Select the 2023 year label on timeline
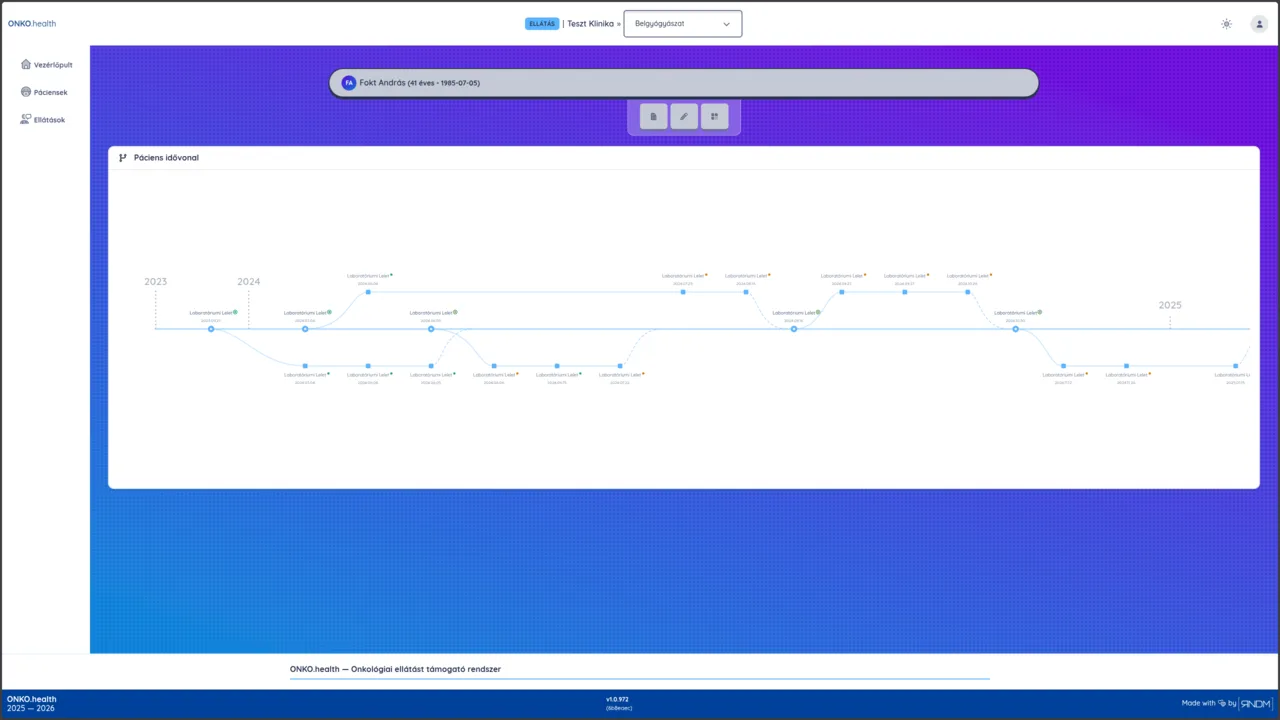 (x=156, y=281)
